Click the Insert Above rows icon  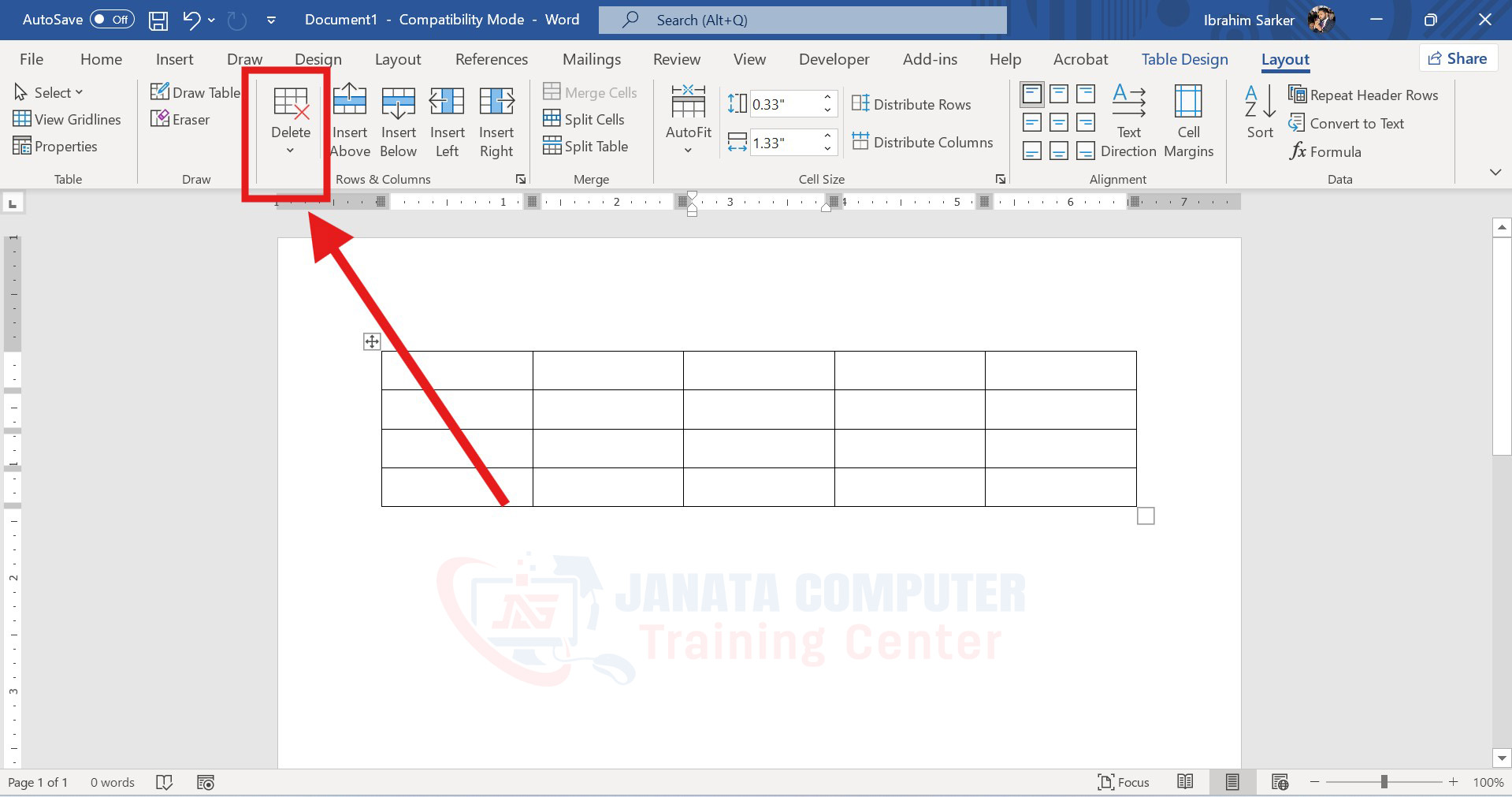pos(350,121)
